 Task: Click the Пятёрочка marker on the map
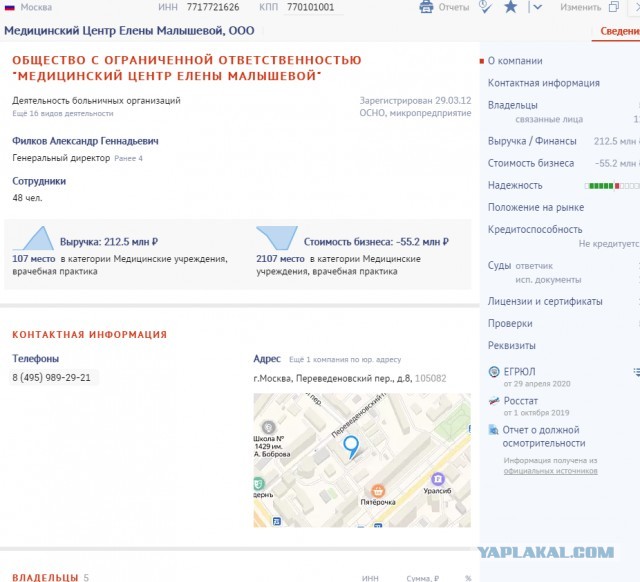point(378,491)
